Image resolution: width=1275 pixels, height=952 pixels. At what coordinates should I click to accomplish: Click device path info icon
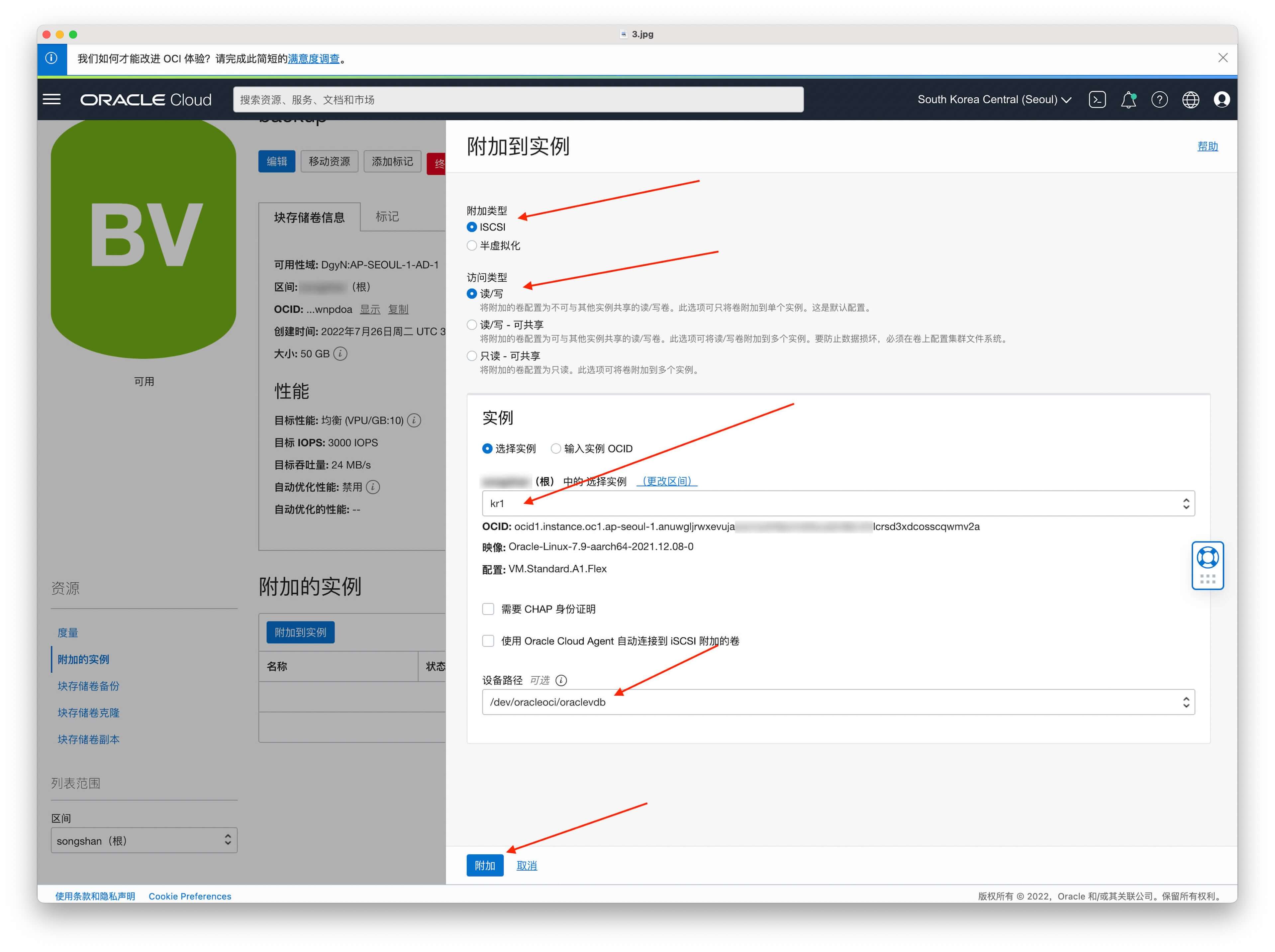tap(561, 680)
